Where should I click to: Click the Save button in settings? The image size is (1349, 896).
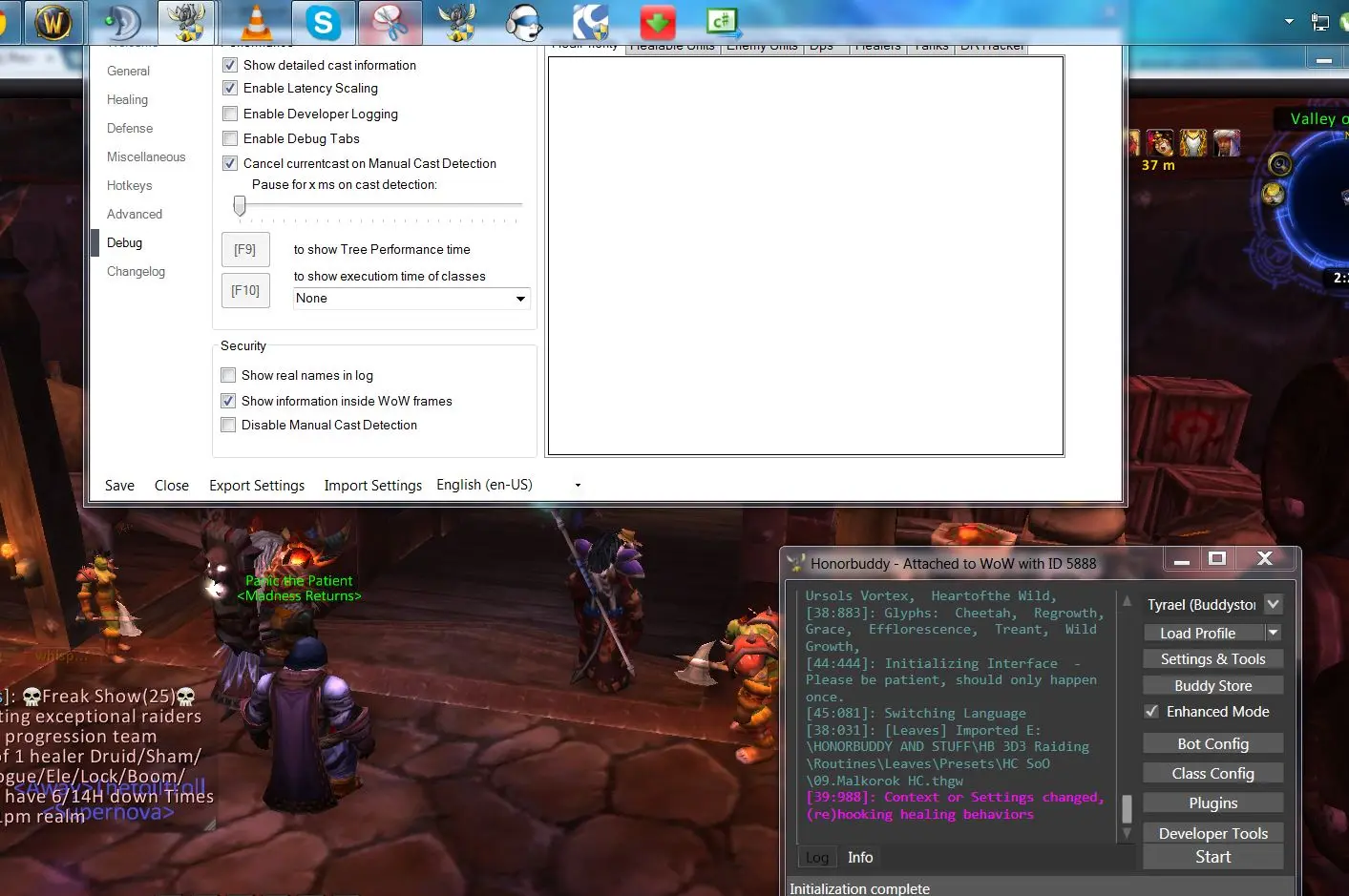(119, 486)
